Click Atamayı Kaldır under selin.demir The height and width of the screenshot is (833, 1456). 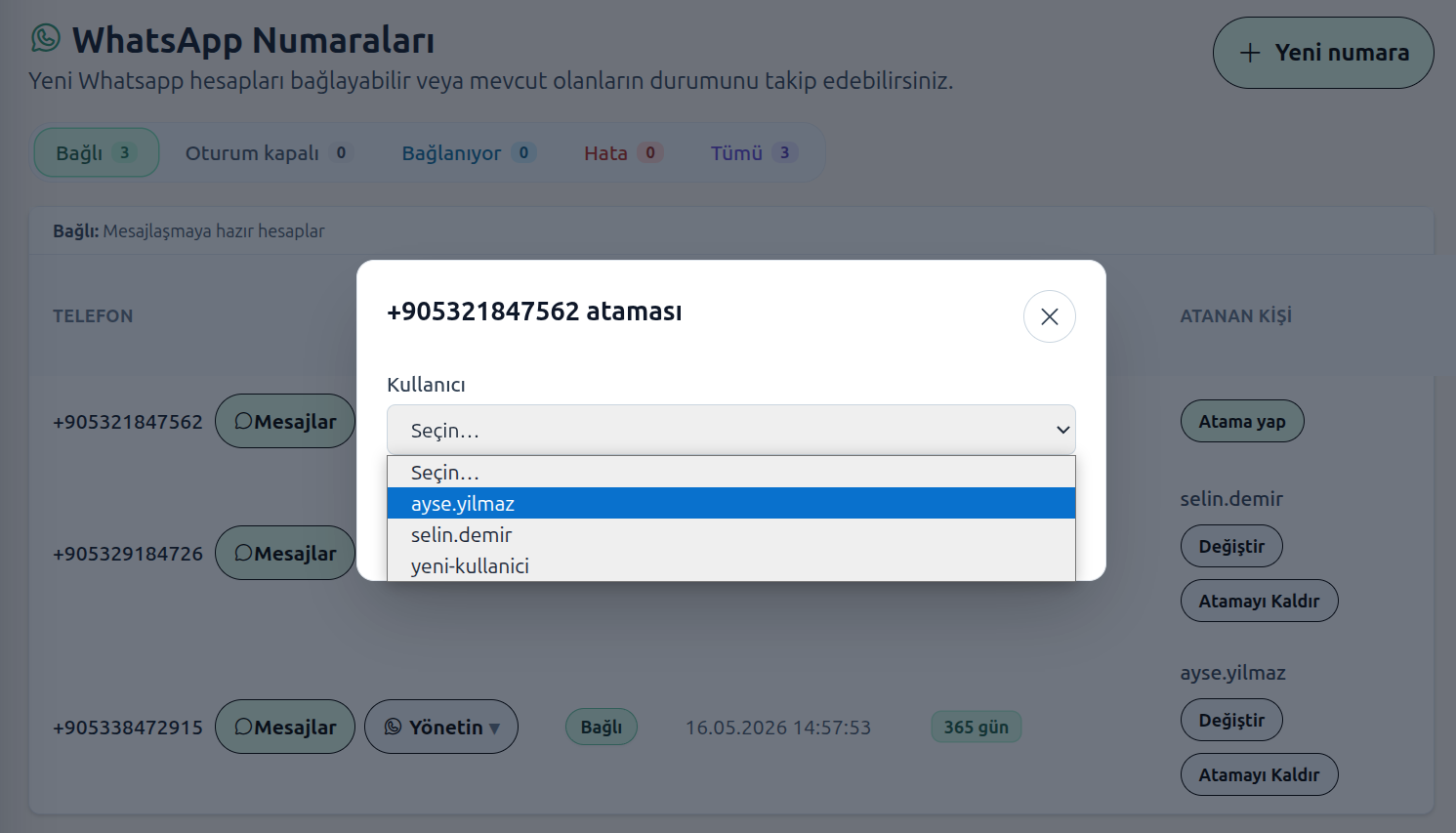pos(1259,601)
